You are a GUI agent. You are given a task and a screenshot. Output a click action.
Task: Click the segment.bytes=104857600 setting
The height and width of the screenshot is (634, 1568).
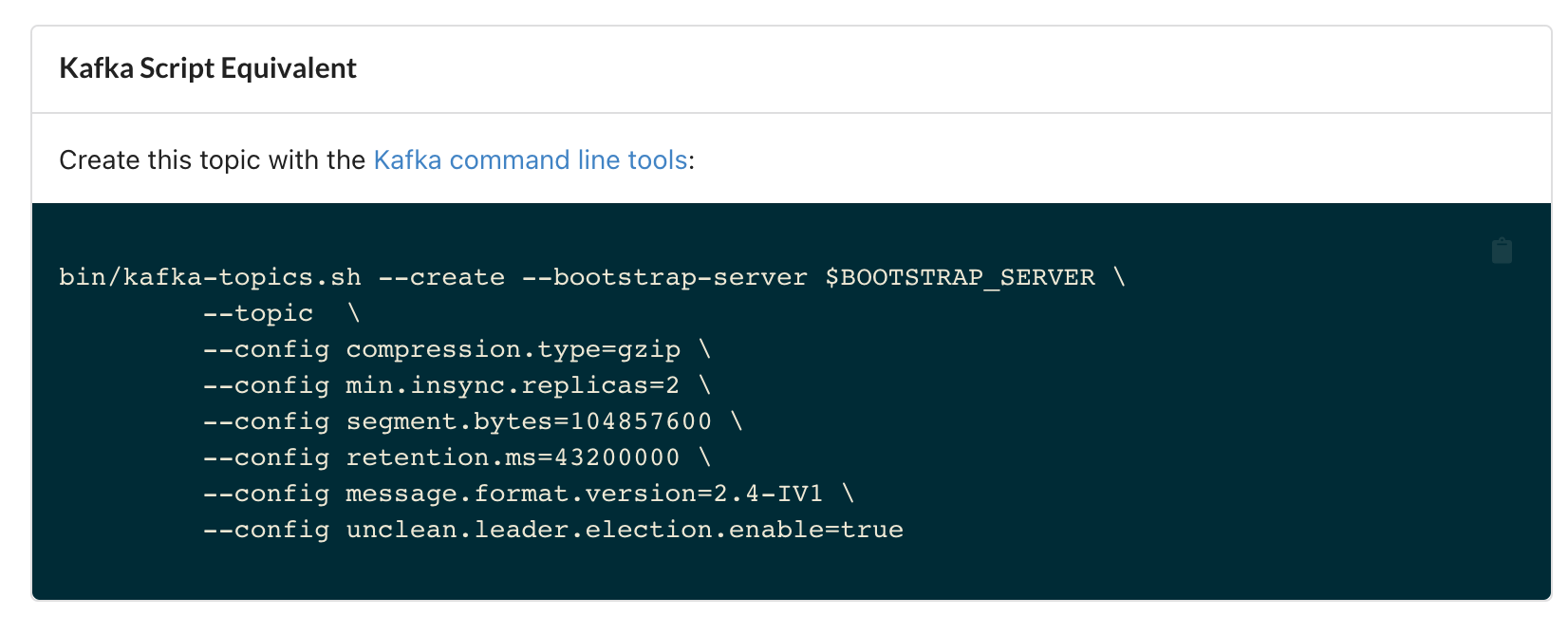(529, 421)
